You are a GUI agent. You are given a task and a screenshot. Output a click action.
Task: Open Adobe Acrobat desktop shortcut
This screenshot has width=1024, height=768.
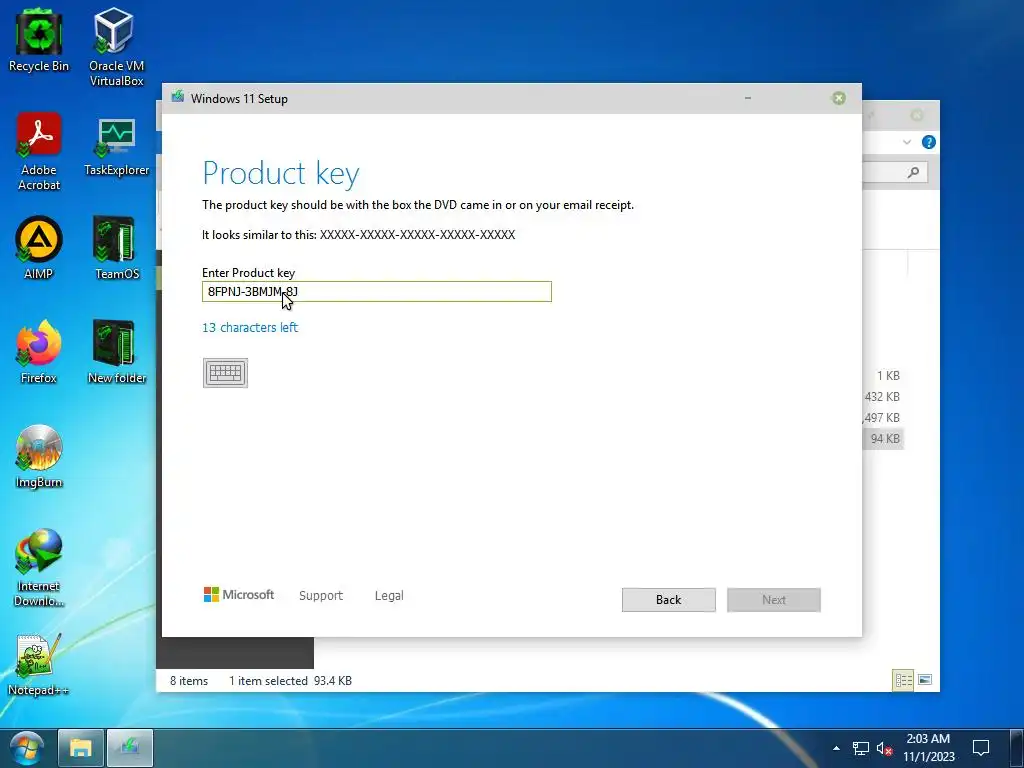point(39,152)
